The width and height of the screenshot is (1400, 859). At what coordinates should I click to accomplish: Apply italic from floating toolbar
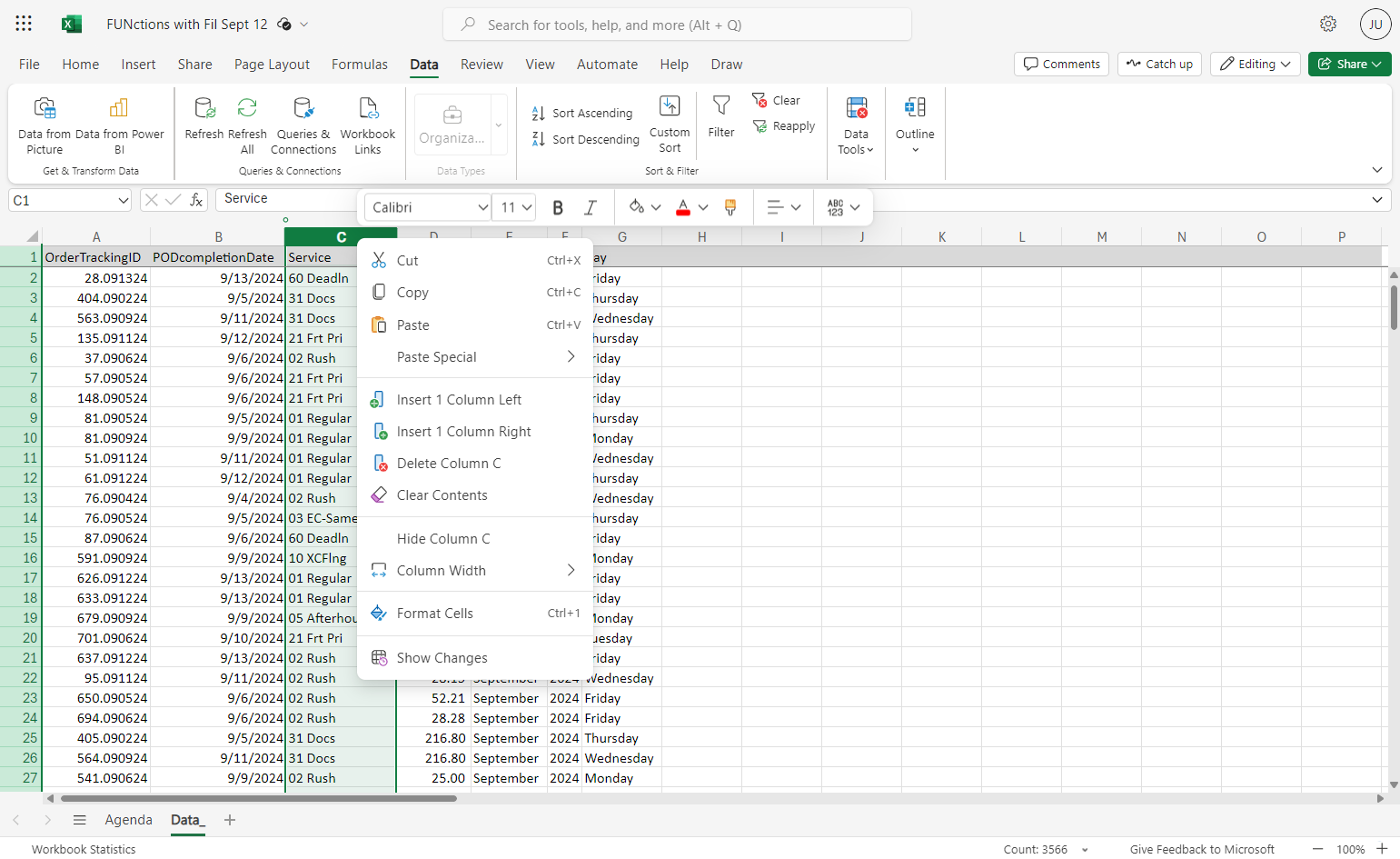[x=590, y=207]
